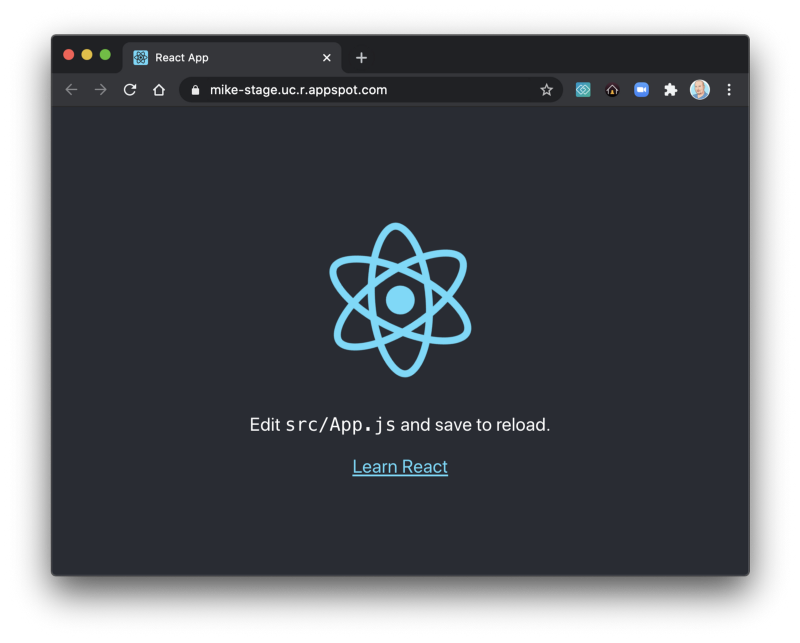Click the browser forward arrow
The height and width of the screenshot is (643, 800).
101,90
